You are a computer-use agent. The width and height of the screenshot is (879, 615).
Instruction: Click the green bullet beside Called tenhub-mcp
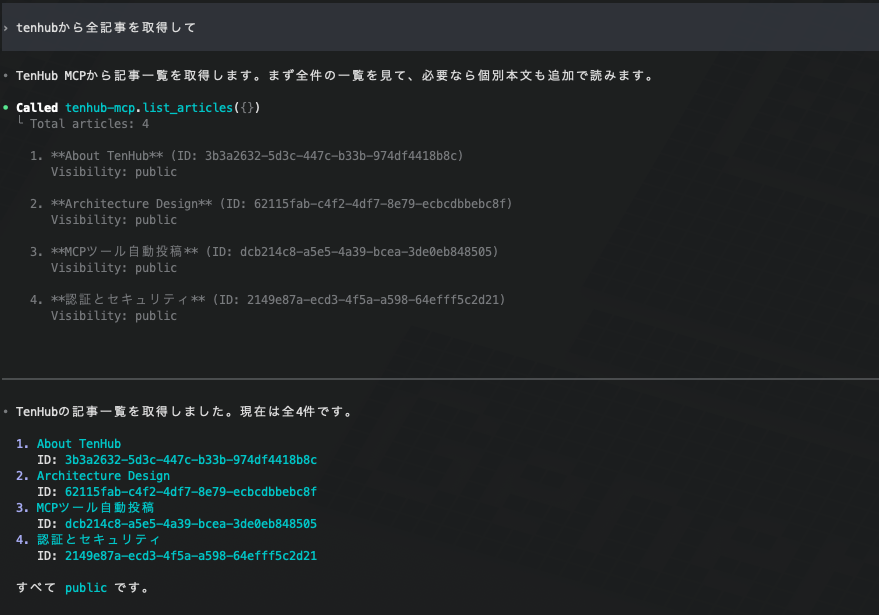tap(6, 108)
